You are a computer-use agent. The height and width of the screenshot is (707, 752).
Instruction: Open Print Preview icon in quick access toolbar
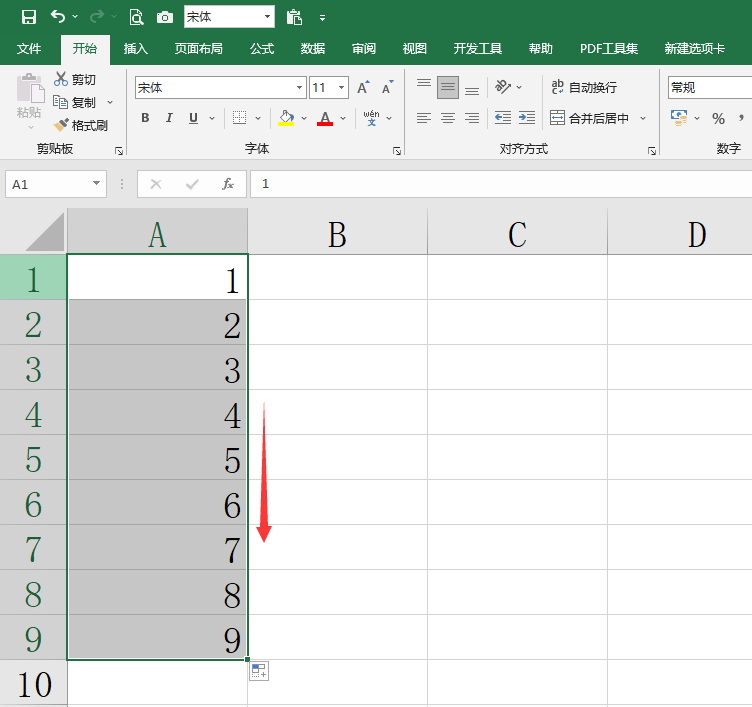137,17
